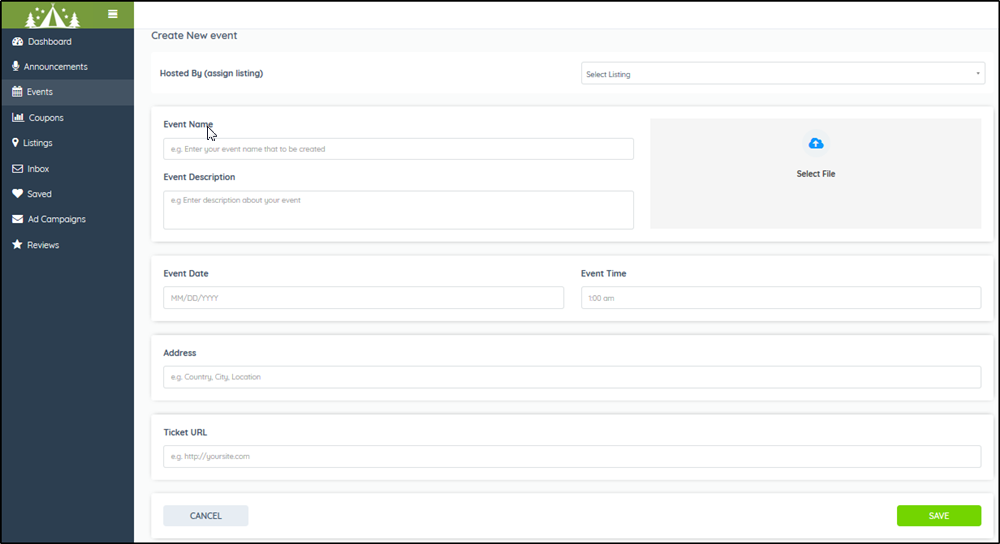The width and height of the screenshot is (1000, 544).
Task: Click the CANCEL button
Action: tap(205, 515)
